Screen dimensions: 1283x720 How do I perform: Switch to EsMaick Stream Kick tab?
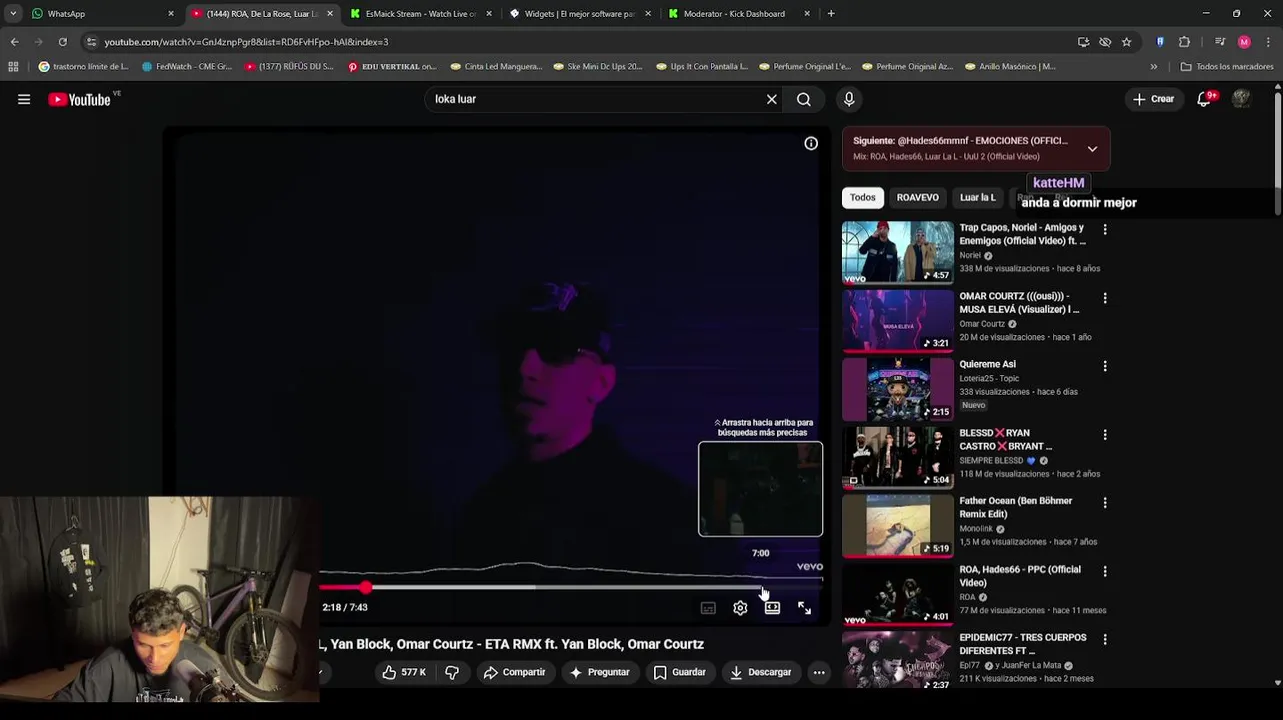(421, 14)
